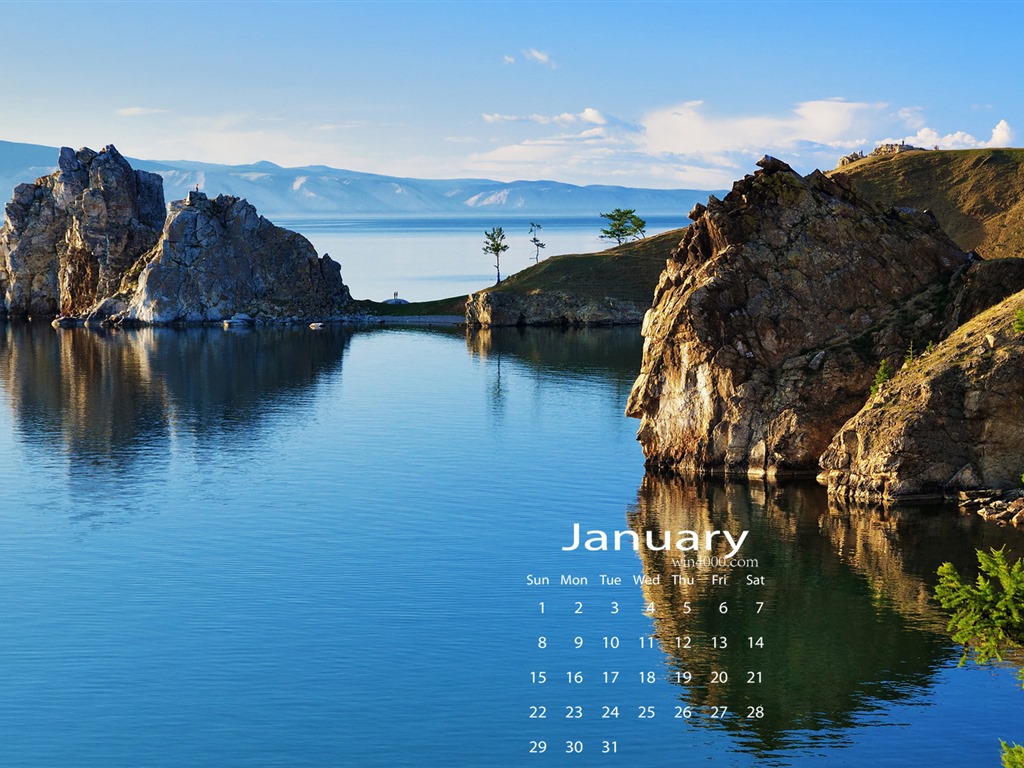Click date 13 on the calendar
1024x768 pixels.
coord(719,643)
